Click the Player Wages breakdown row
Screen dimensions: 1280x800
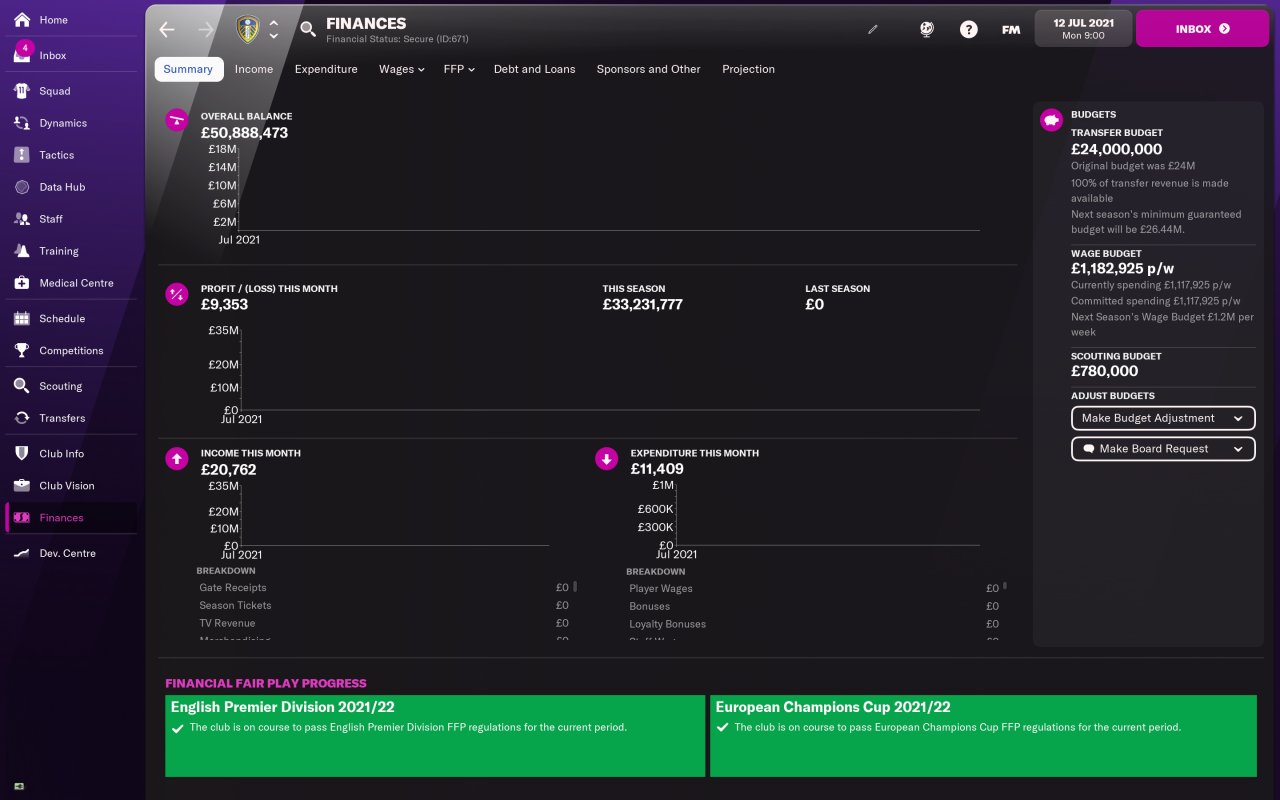click(813, 589)
